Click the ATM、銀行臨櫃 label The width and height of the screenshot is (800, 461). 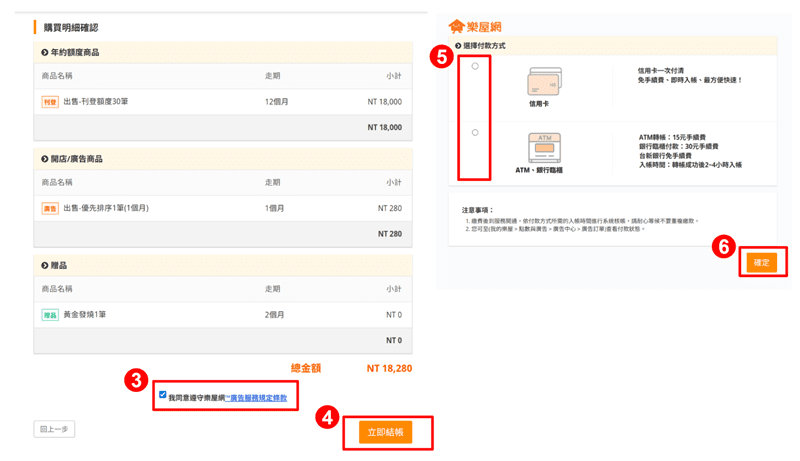[539, 170]
